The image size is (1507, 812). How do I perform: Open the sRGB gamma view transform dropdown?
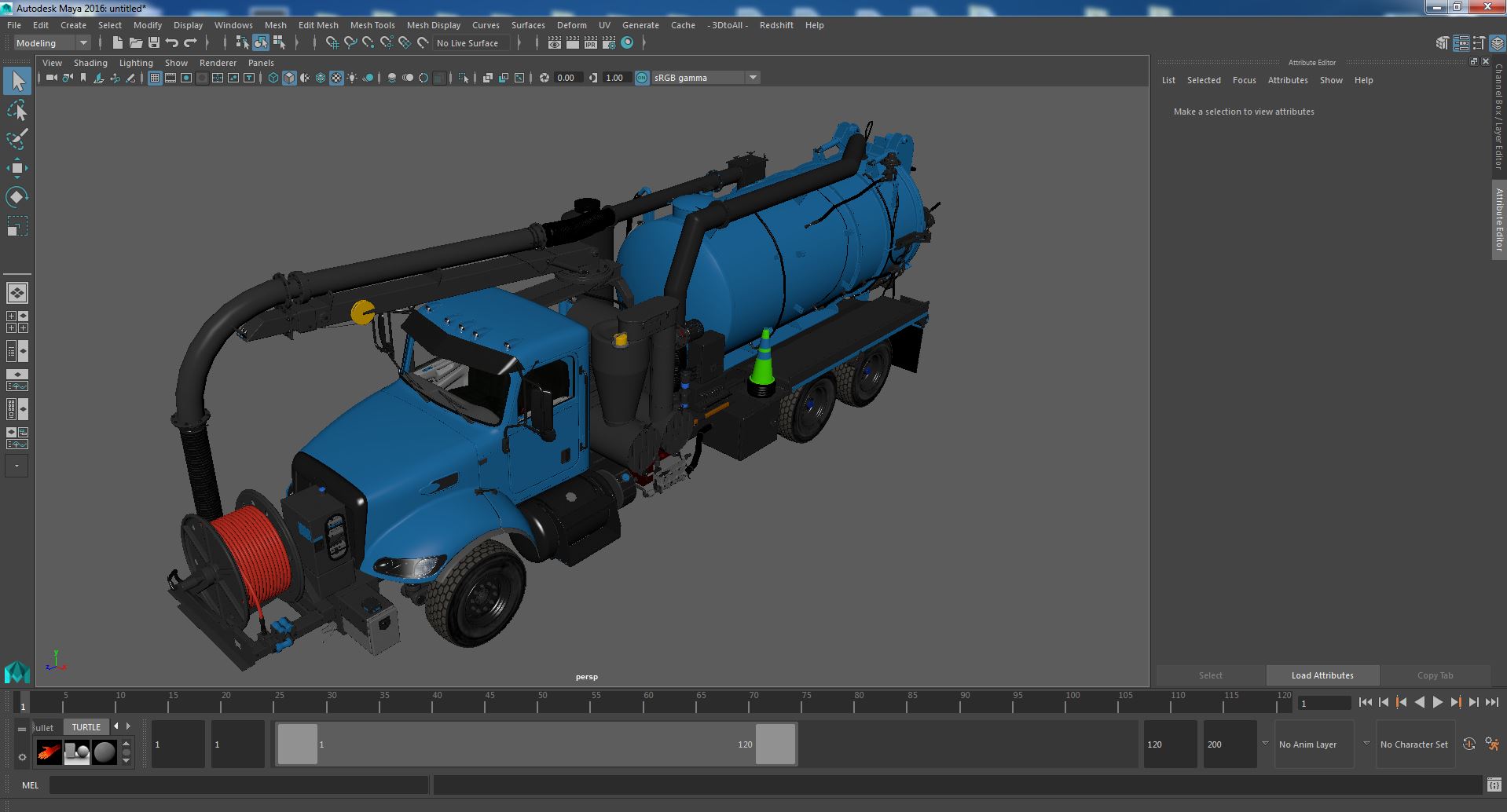[706, 78]
